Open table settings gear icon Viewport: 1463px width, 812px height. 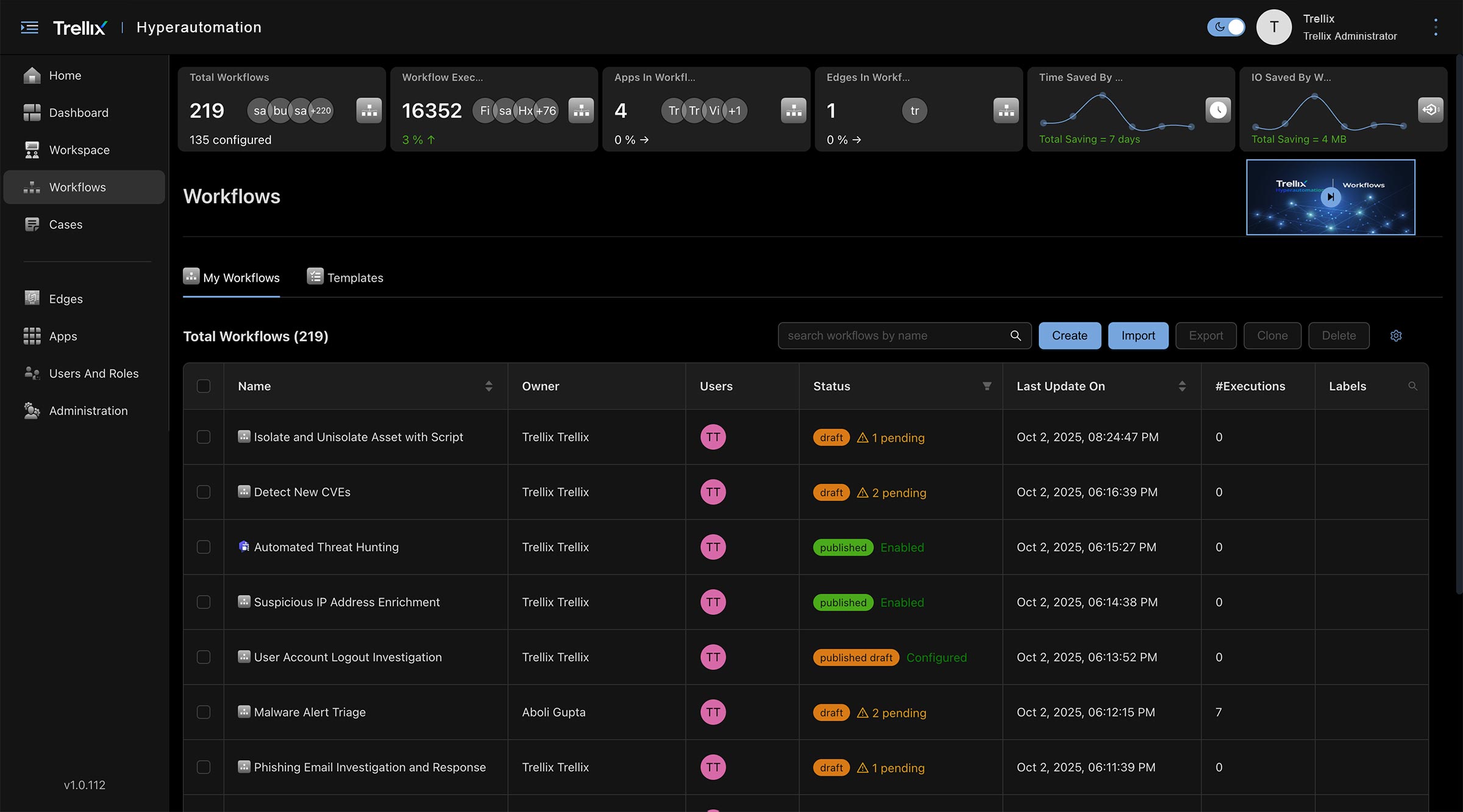pyautogui.click(x=1396, y=336)
